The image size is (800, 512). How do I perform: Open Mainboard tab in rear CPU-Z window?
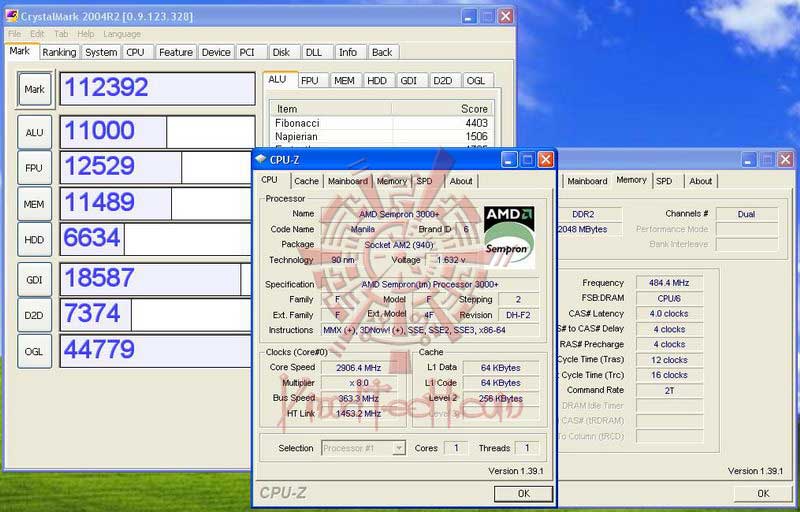click(587, 181)
